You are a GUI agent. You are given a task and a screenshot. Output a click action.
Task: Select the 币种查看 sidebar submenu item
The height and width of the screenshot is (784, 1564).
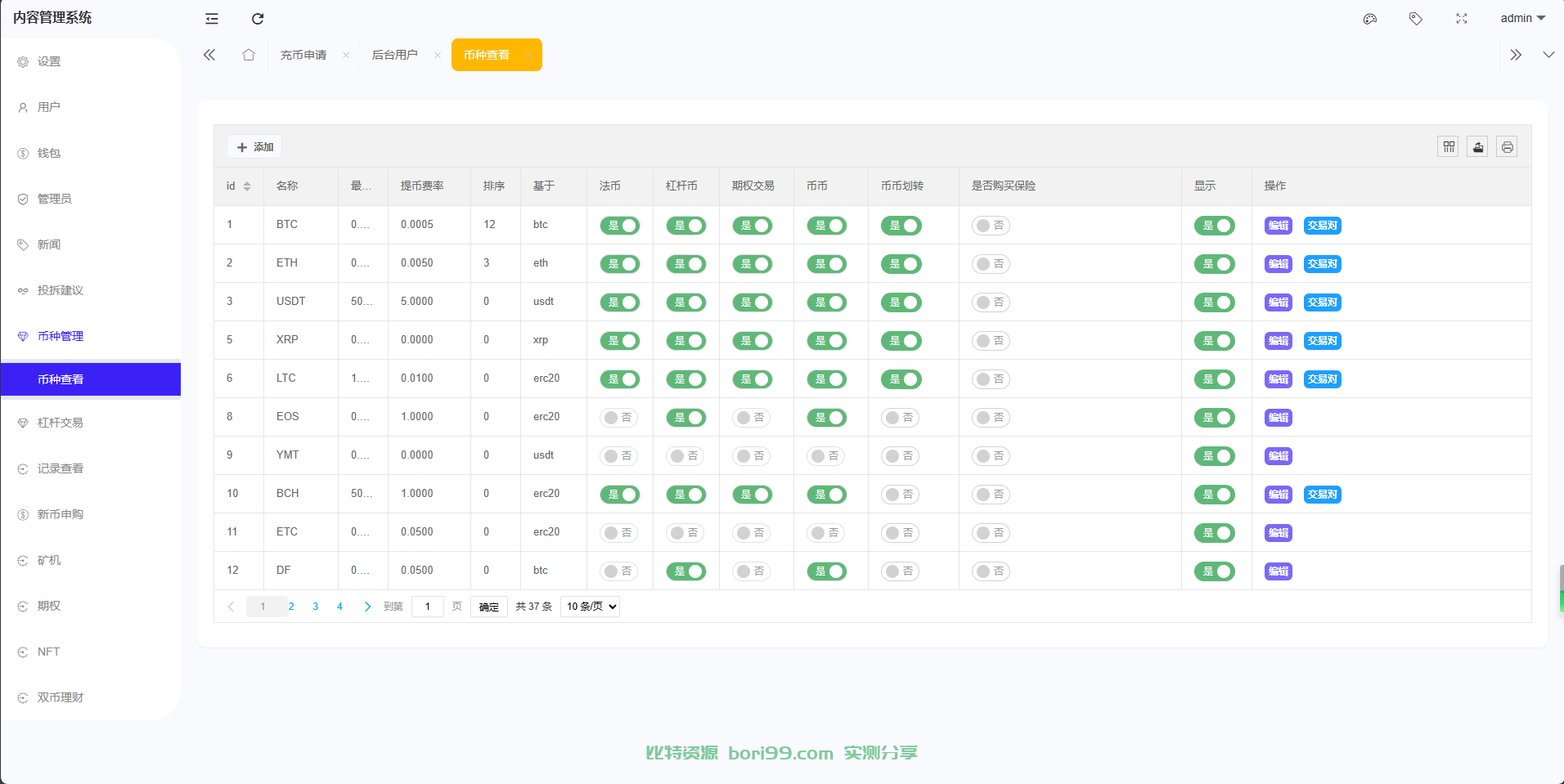click(91, 379)
